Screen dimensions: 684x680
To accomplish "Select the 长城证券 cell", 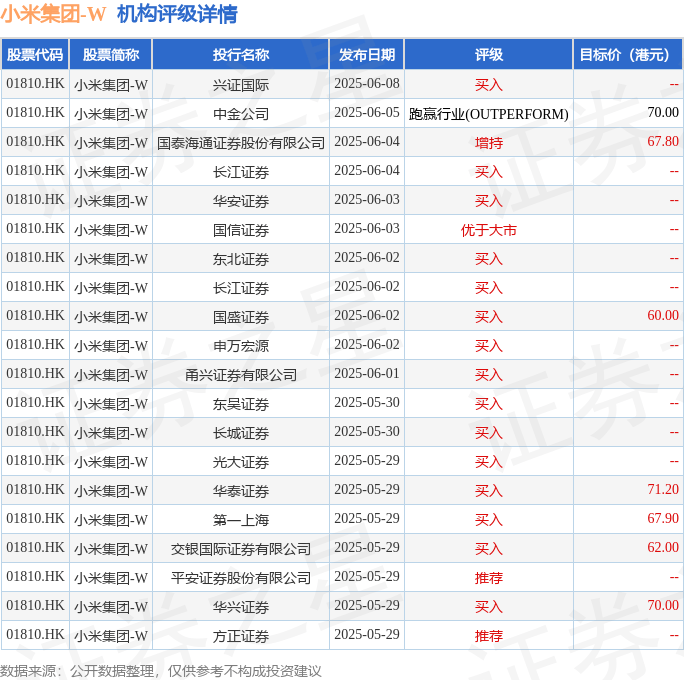I will [x=241, y=433].
